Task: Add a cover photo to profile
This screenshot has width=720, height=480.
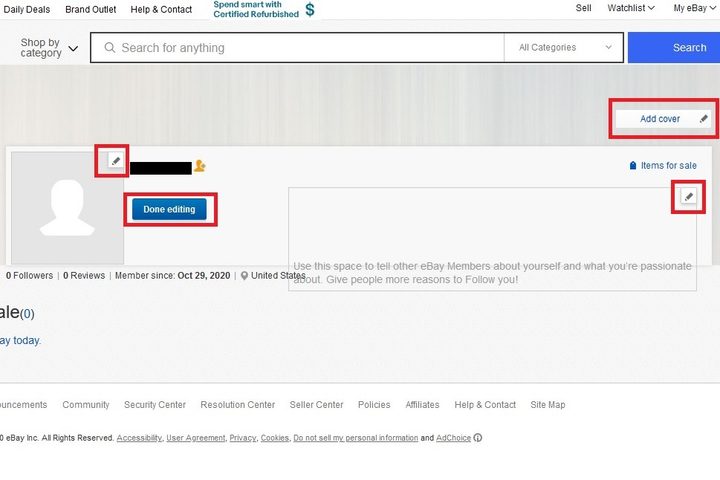Action: click(x=663, y=119)
